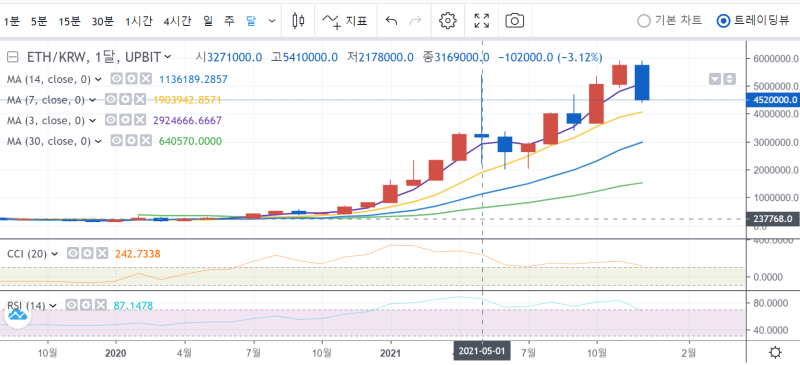This screenshot has width=800, height=365.
Task: Click the 87.1478 RSI value
Action: click(133, 306)
